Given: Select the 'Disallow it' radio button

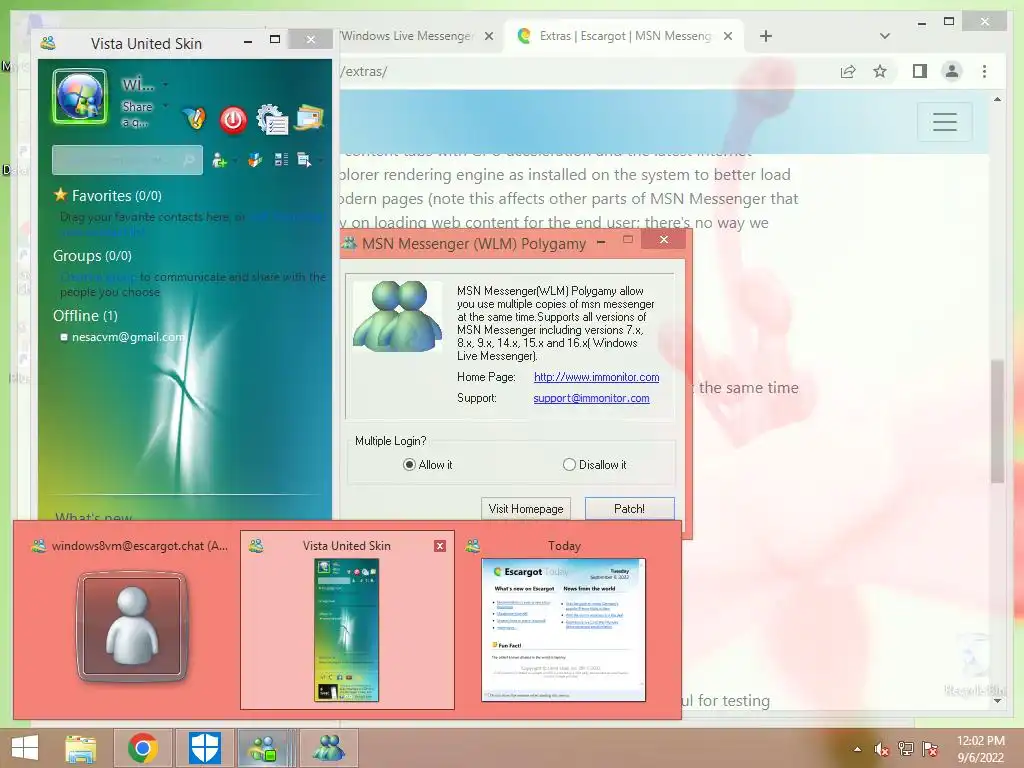Looking at the screenshot, I should (x=569, y=464).
